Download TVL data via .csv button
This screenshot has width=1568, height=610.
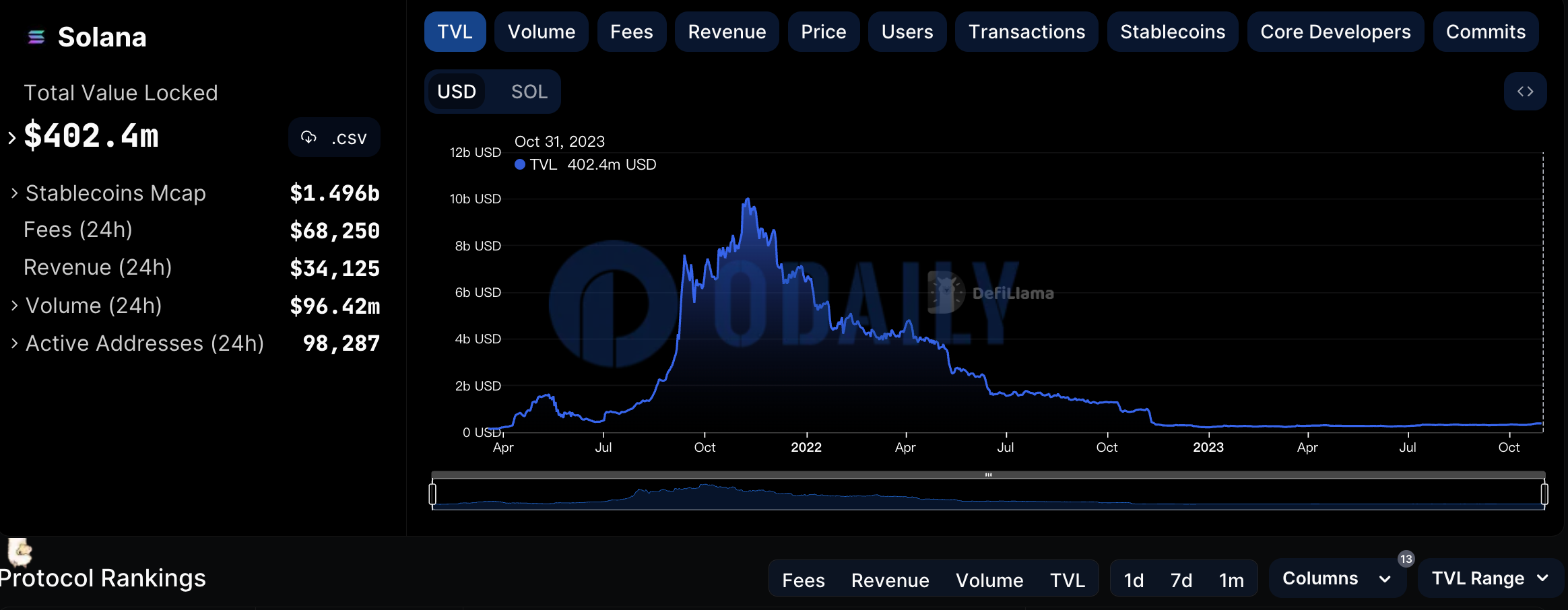point(334,138)
